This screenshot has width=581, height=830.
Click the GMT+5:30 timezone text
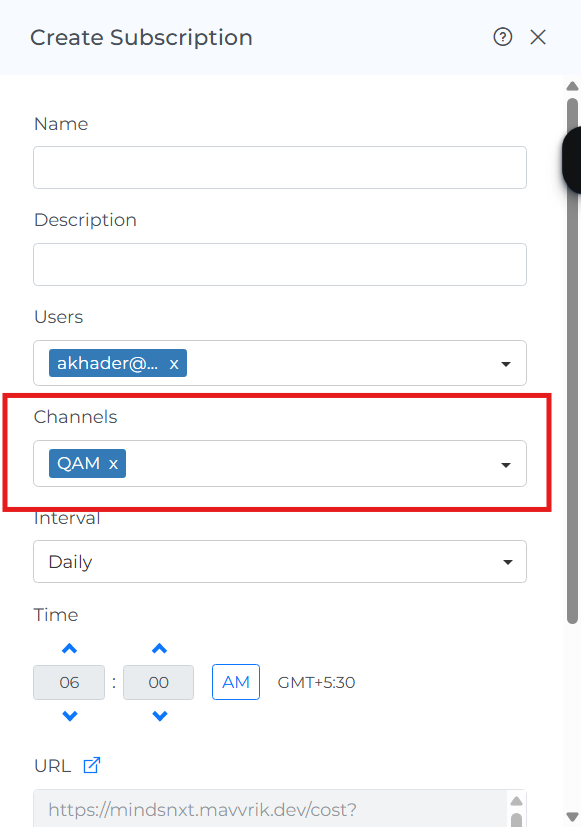pos(316,682)
